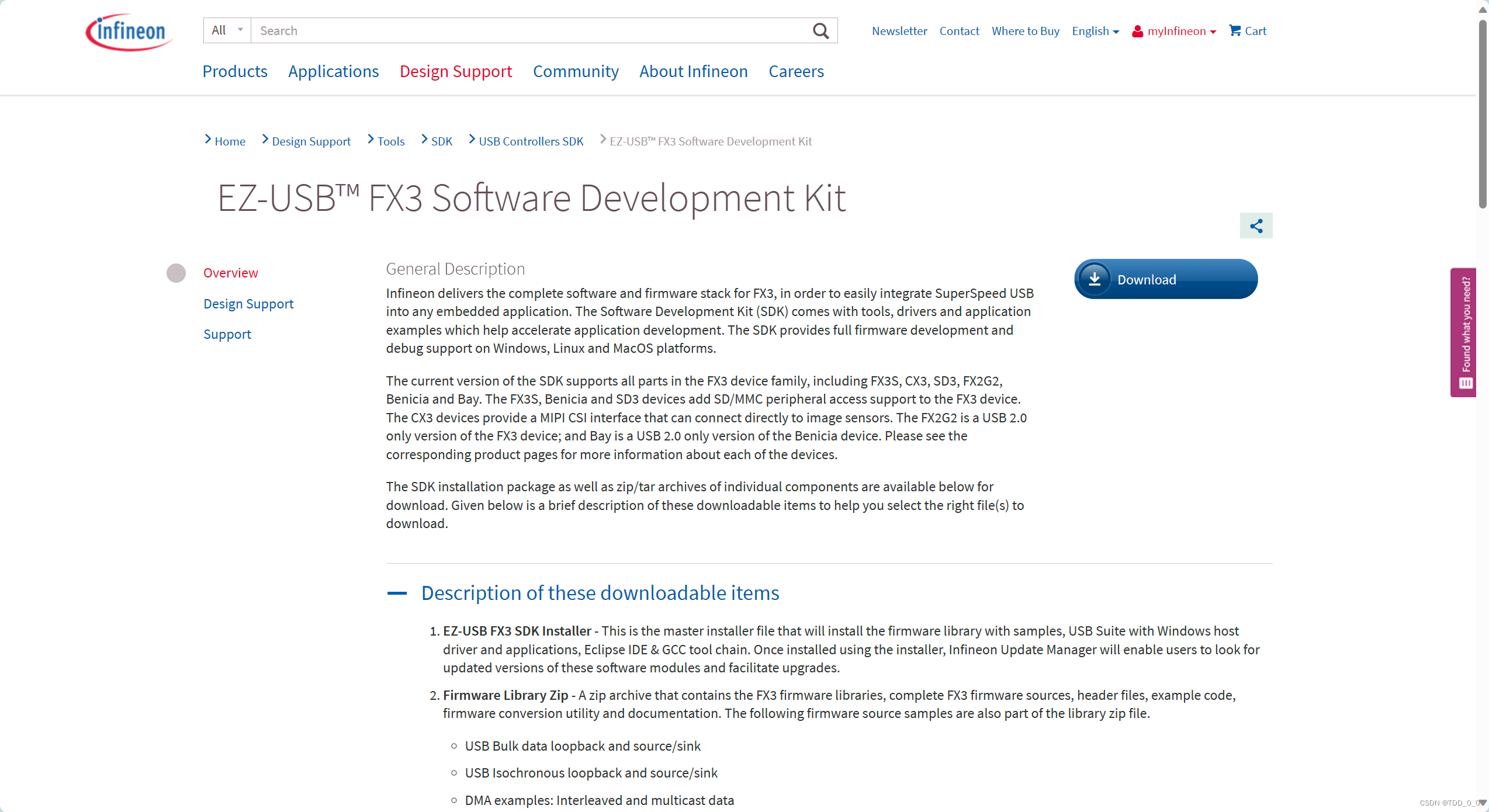
Task: Click the scrollbar up arrow
Action: 1482,9
